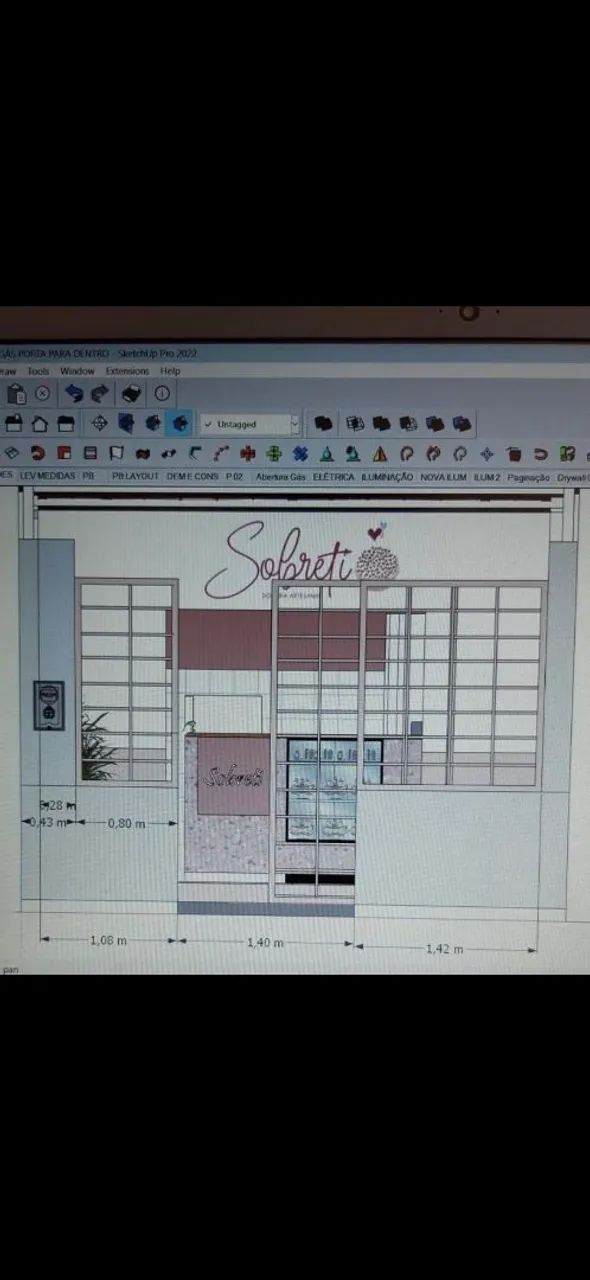Click the 1,40 m dimension label
This screenshot has width=590, height=1280.
[265, 943]
